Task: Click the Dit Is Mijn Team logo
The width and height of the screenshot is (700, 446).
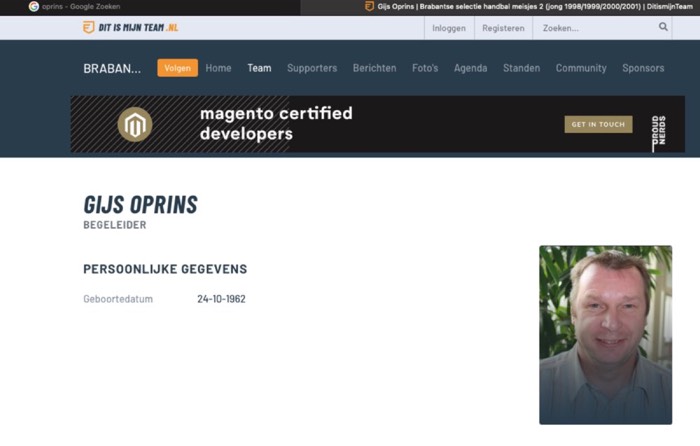Action: [x=123, y=28]
